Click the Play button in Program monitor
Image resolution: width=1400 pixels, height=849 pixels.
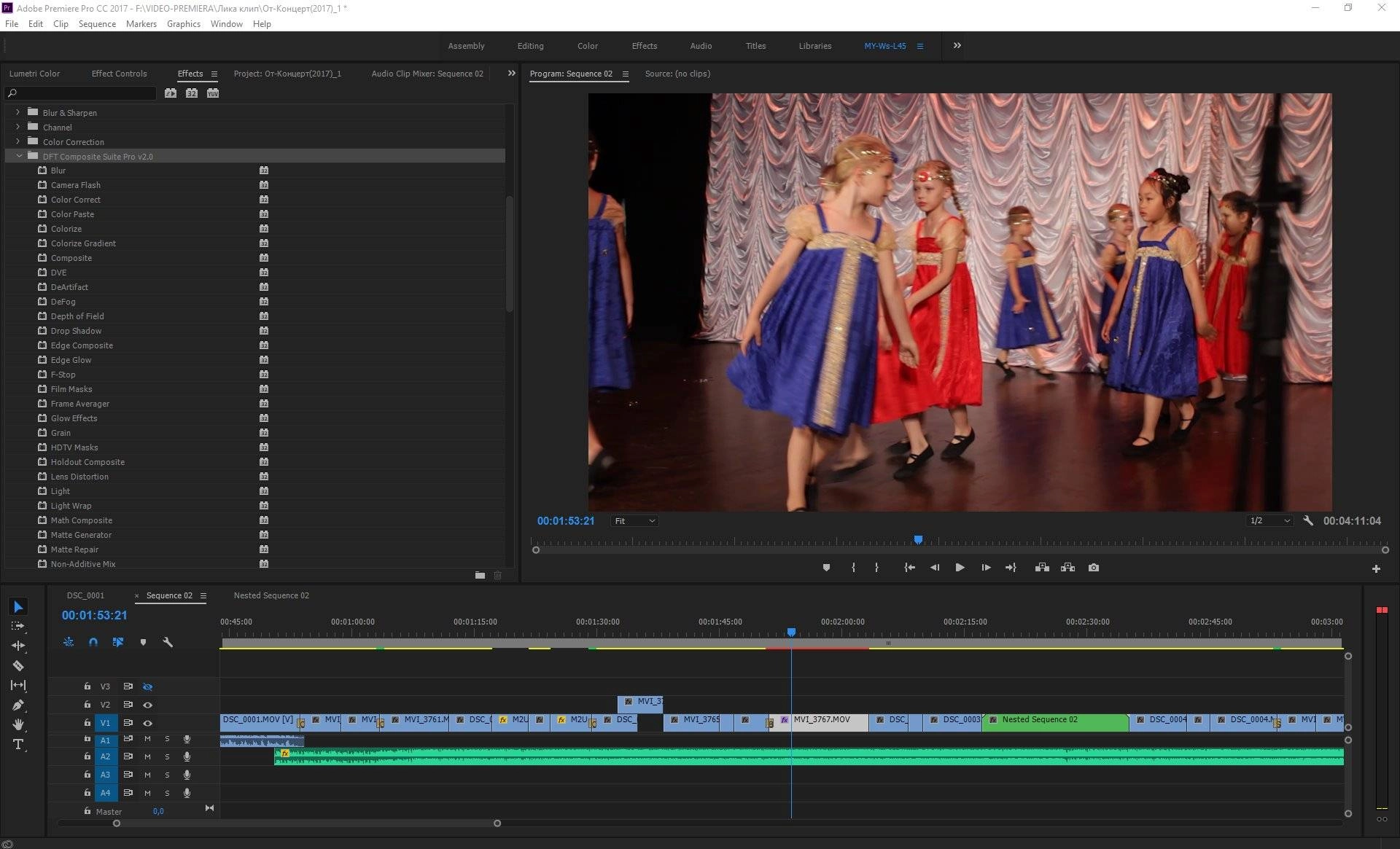click(960, 568)
